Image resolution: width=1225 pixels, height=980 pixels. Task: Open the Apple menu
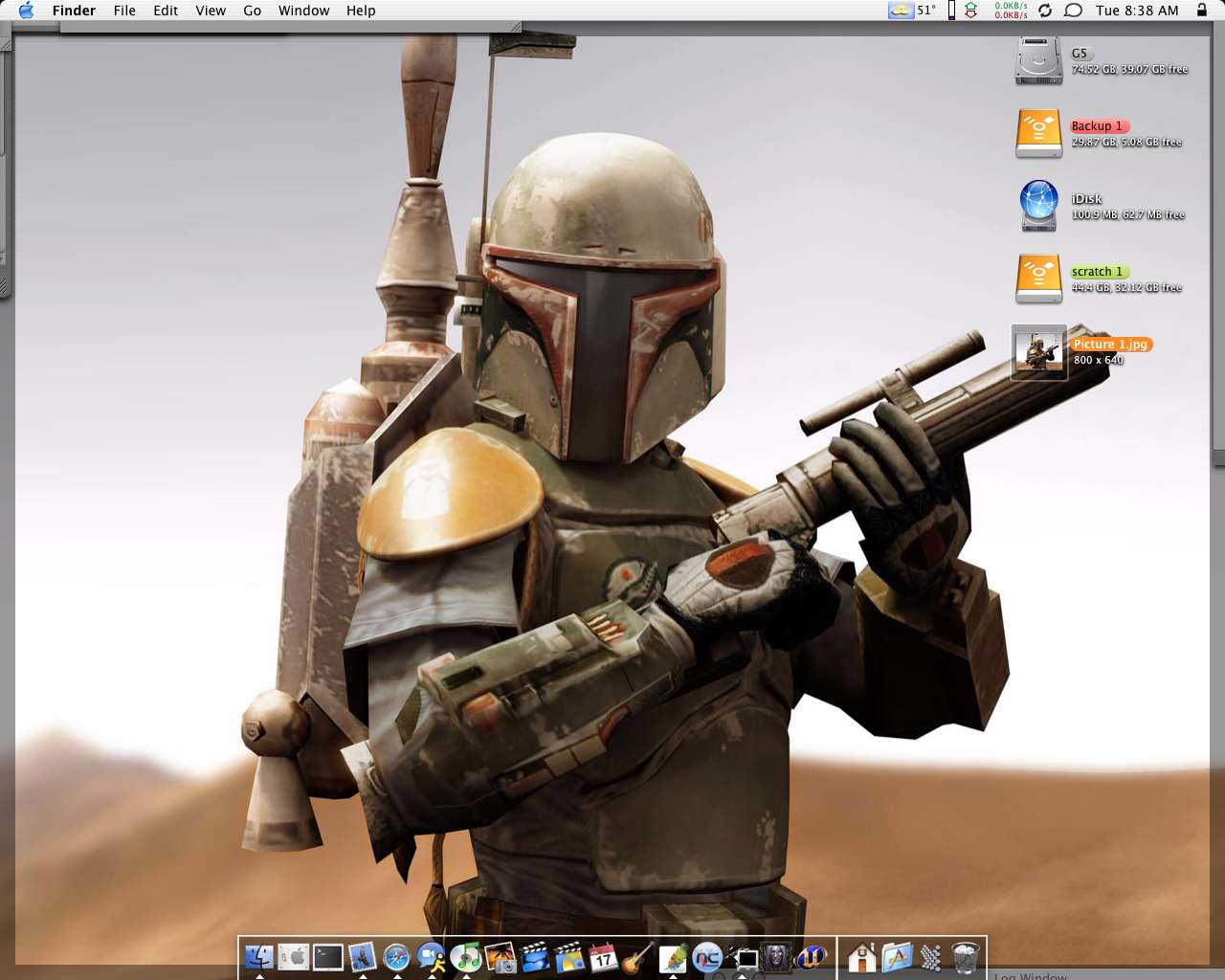coord(26,11)
